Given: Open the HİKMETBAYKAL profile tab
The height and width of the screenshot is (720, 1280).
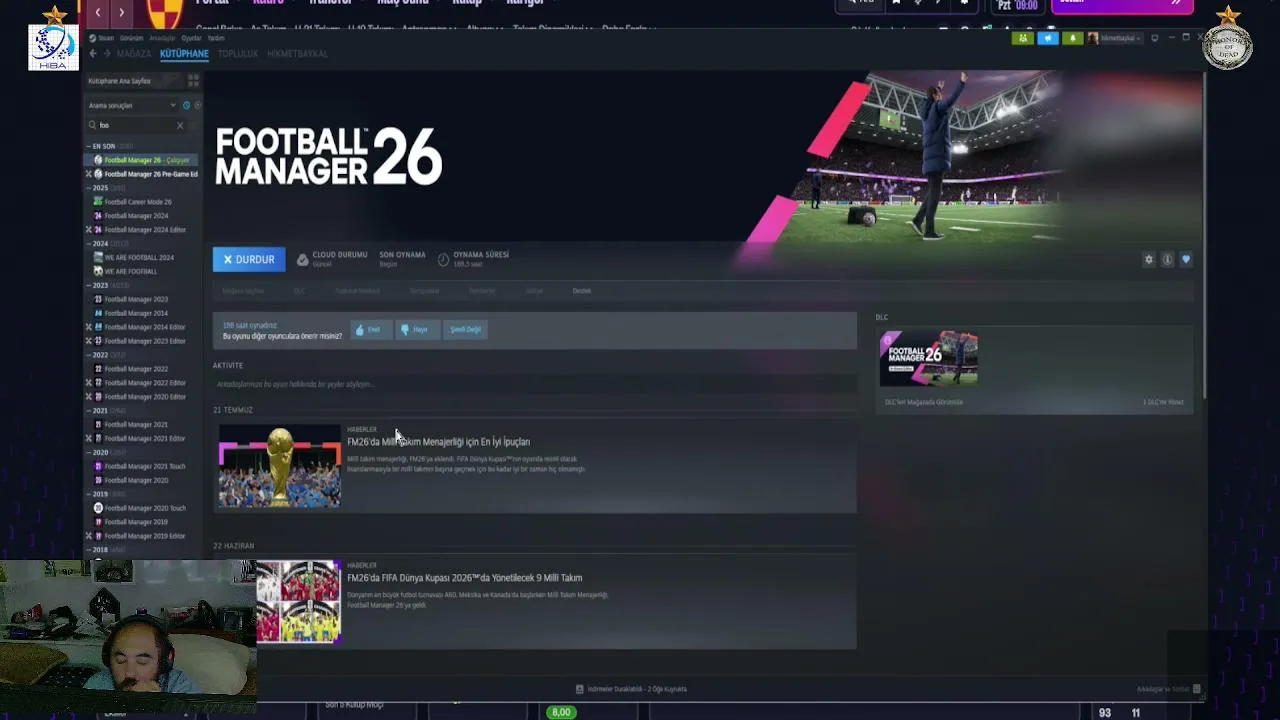Looking at the screenshot, I should (x=297, y=54).
